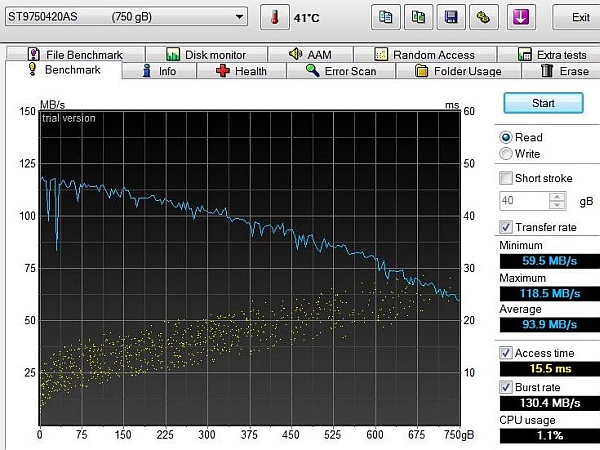Toggle the Access time checkbox
The height and width of the screenshot is (450, 600).
pyautogui.click(x=506, y=353)
